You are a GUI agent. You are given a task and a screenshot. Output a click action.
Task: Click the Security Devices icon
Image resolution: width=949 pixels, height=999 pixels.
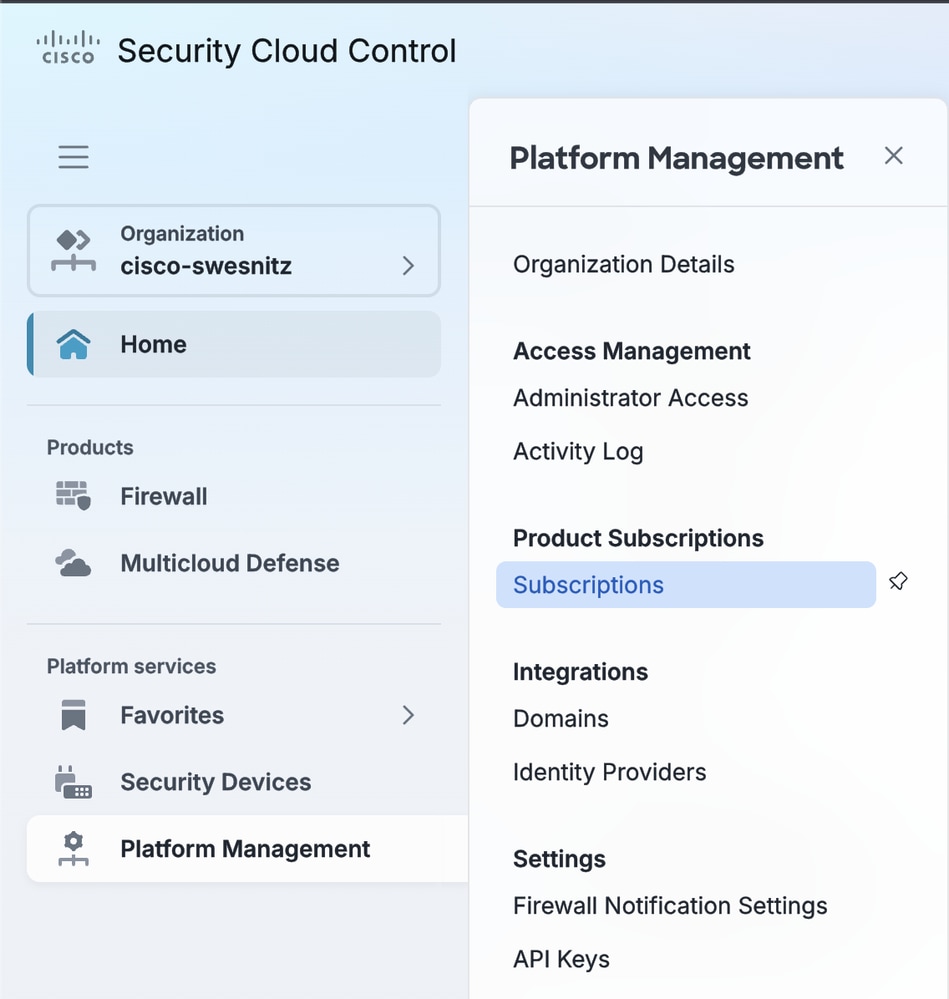click(73, 782)
